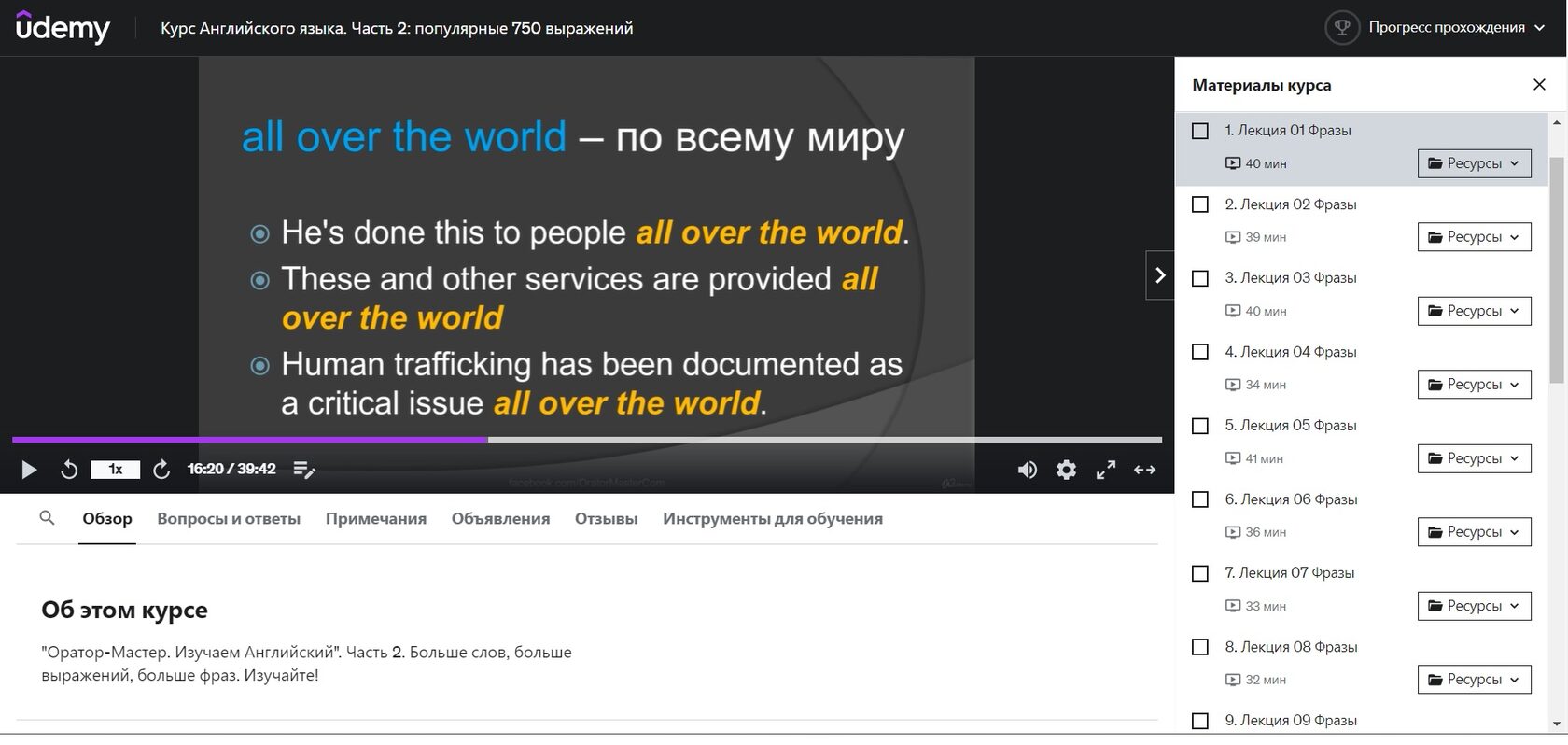Viewport: 1568px width, 745px height.
Task: Mark Лекция 04 Фразы as complete
Action: click(x=1200, y=353)
